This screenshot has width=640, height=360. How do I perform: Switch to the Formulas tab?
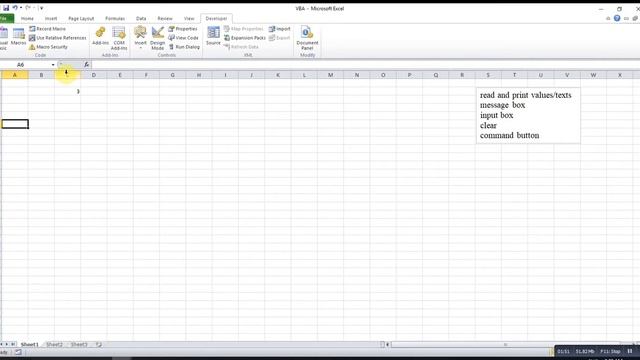115,18
